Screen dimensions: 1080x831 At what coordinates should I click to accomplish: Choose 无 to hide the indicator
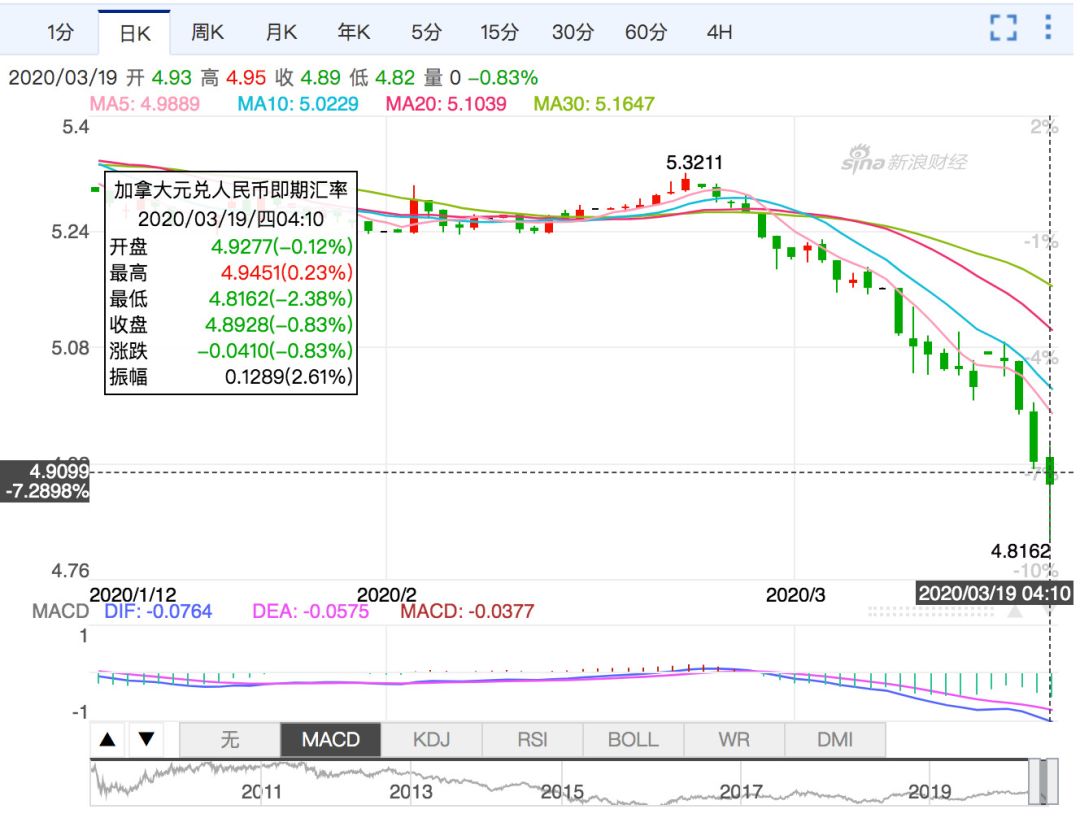coord(231,739)
